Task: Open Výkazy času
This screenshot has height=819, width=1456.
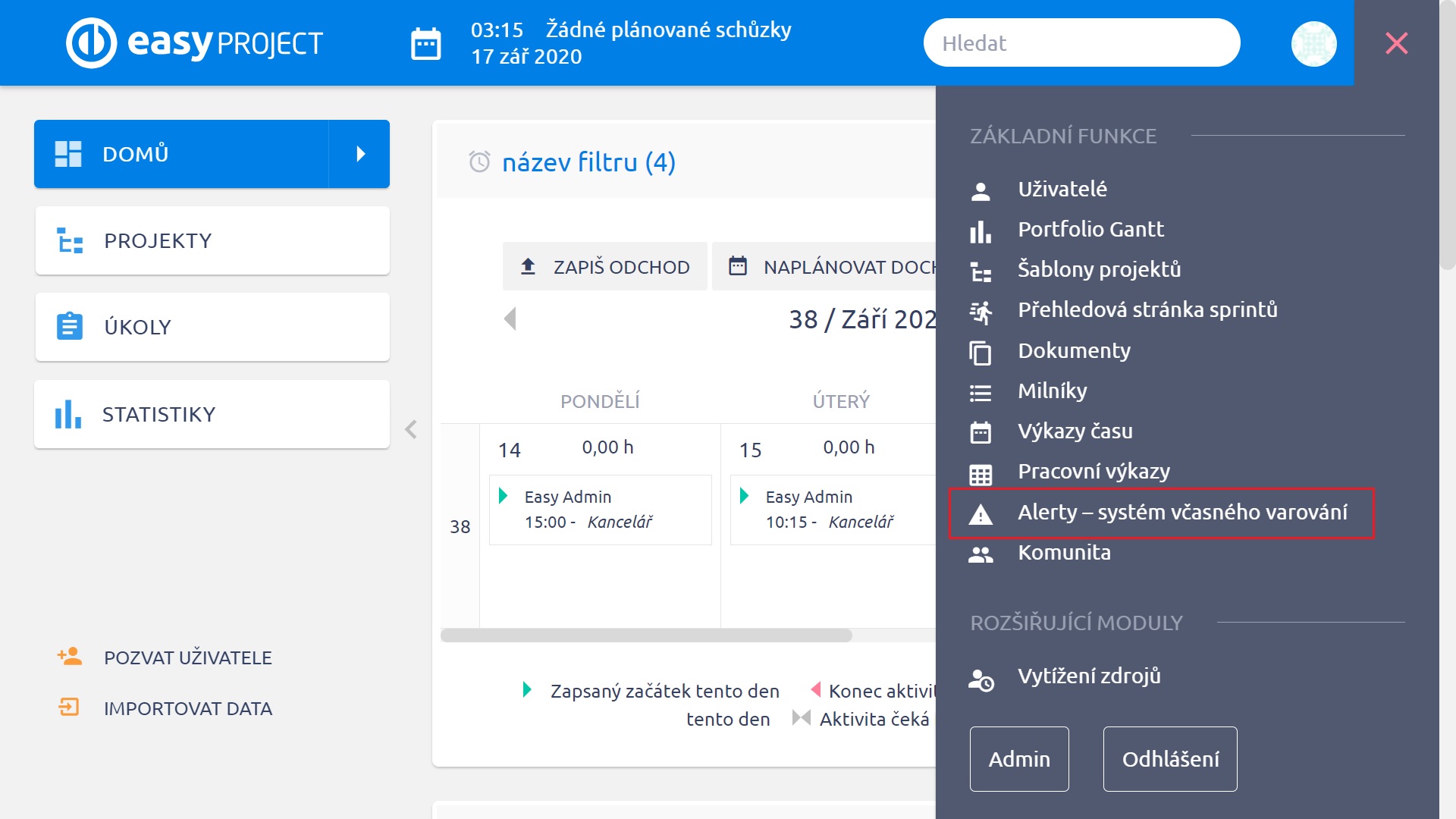Action: [1075, 431]
